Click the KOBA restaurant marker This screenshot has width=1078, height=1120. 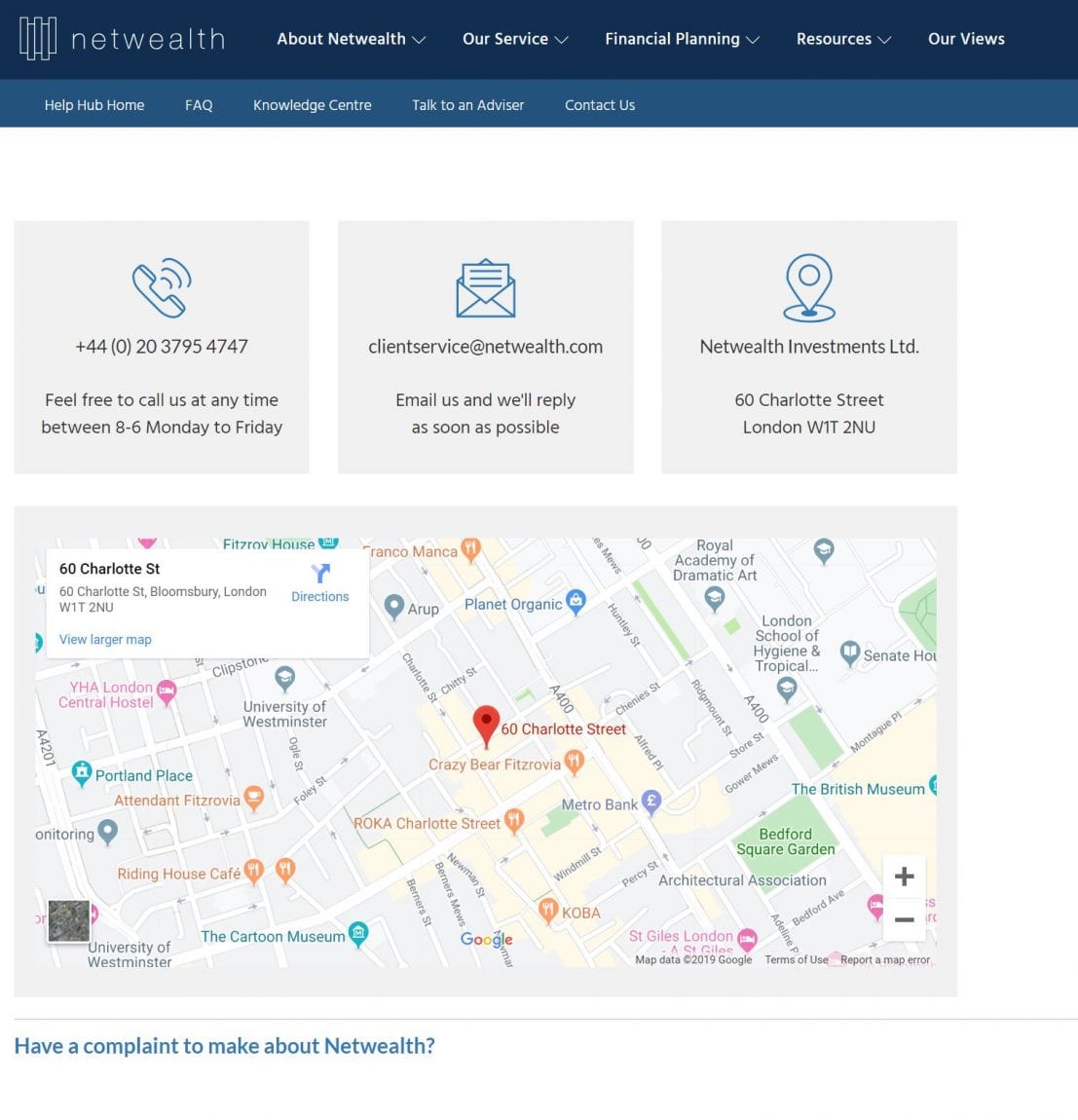[x=548, y=911]
